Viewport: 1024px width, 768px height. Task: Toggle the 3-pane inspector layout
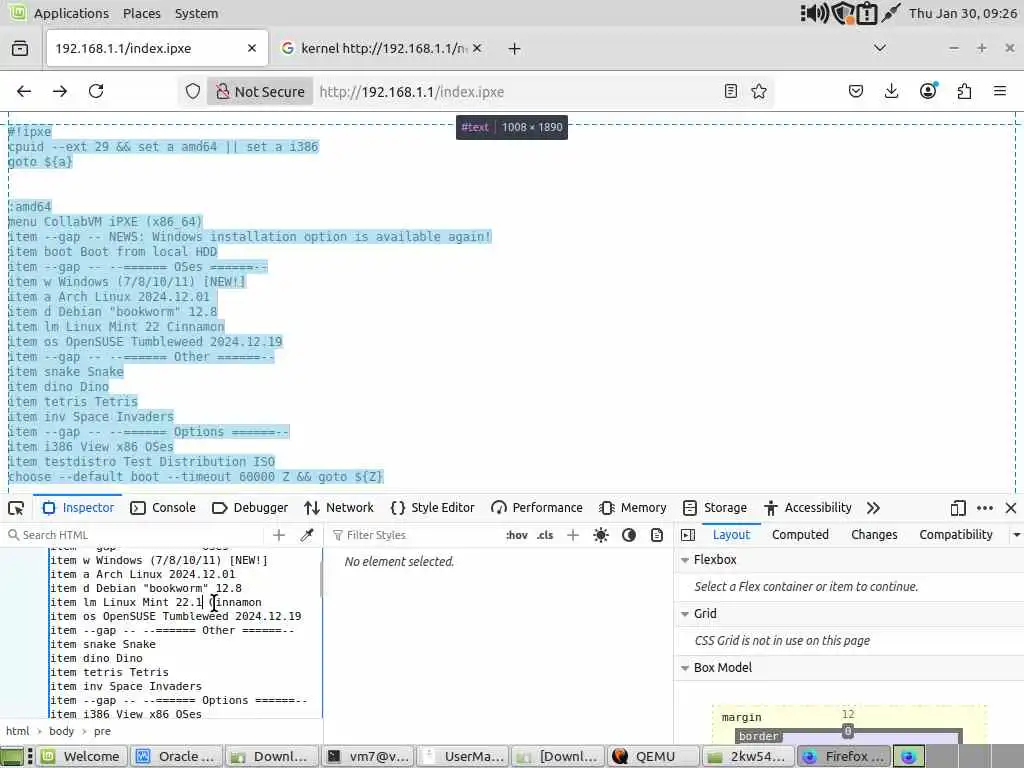pos(688,535)
